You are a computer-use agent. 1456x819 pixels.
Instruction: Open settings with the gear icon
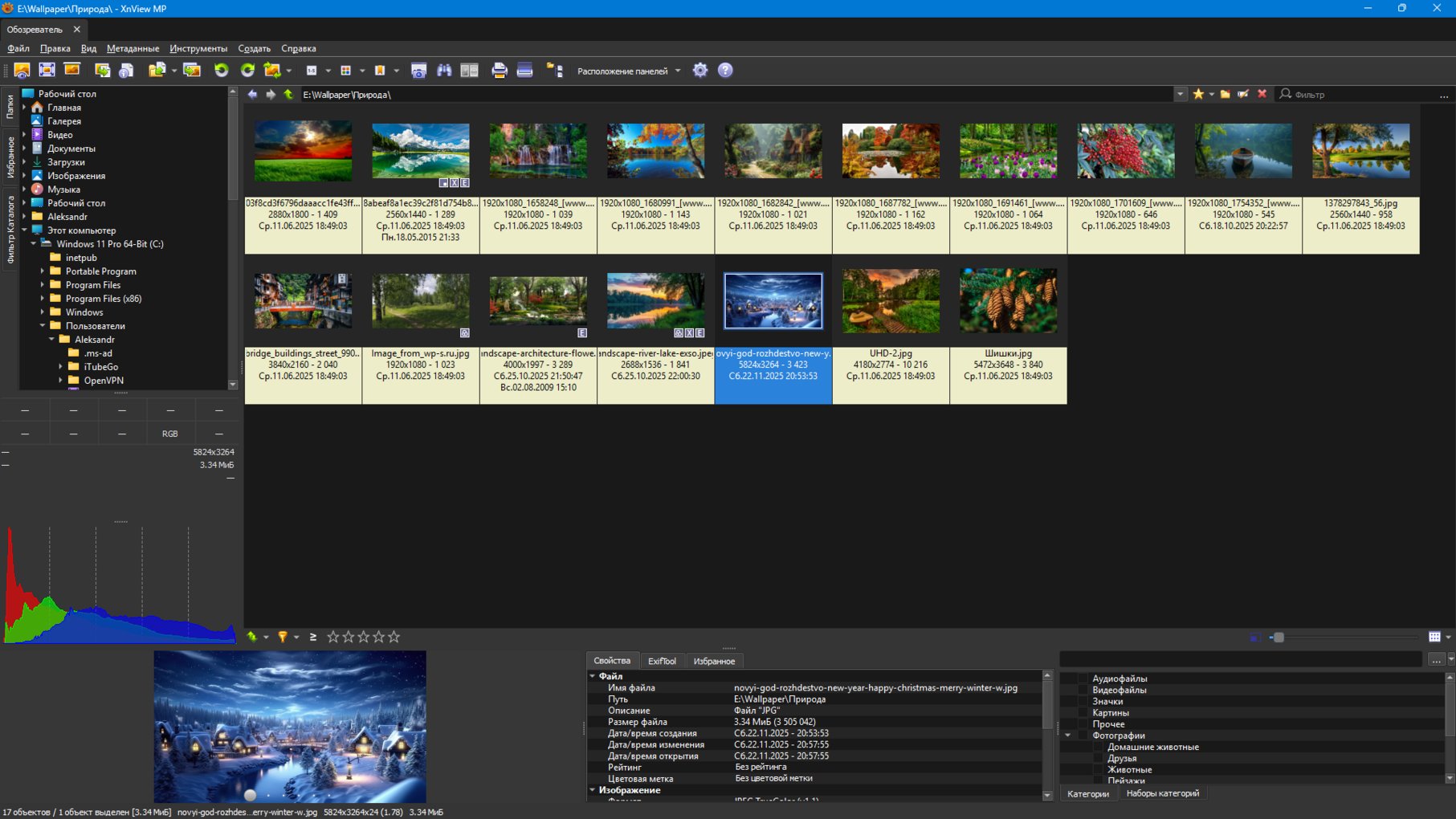[700, 71]
